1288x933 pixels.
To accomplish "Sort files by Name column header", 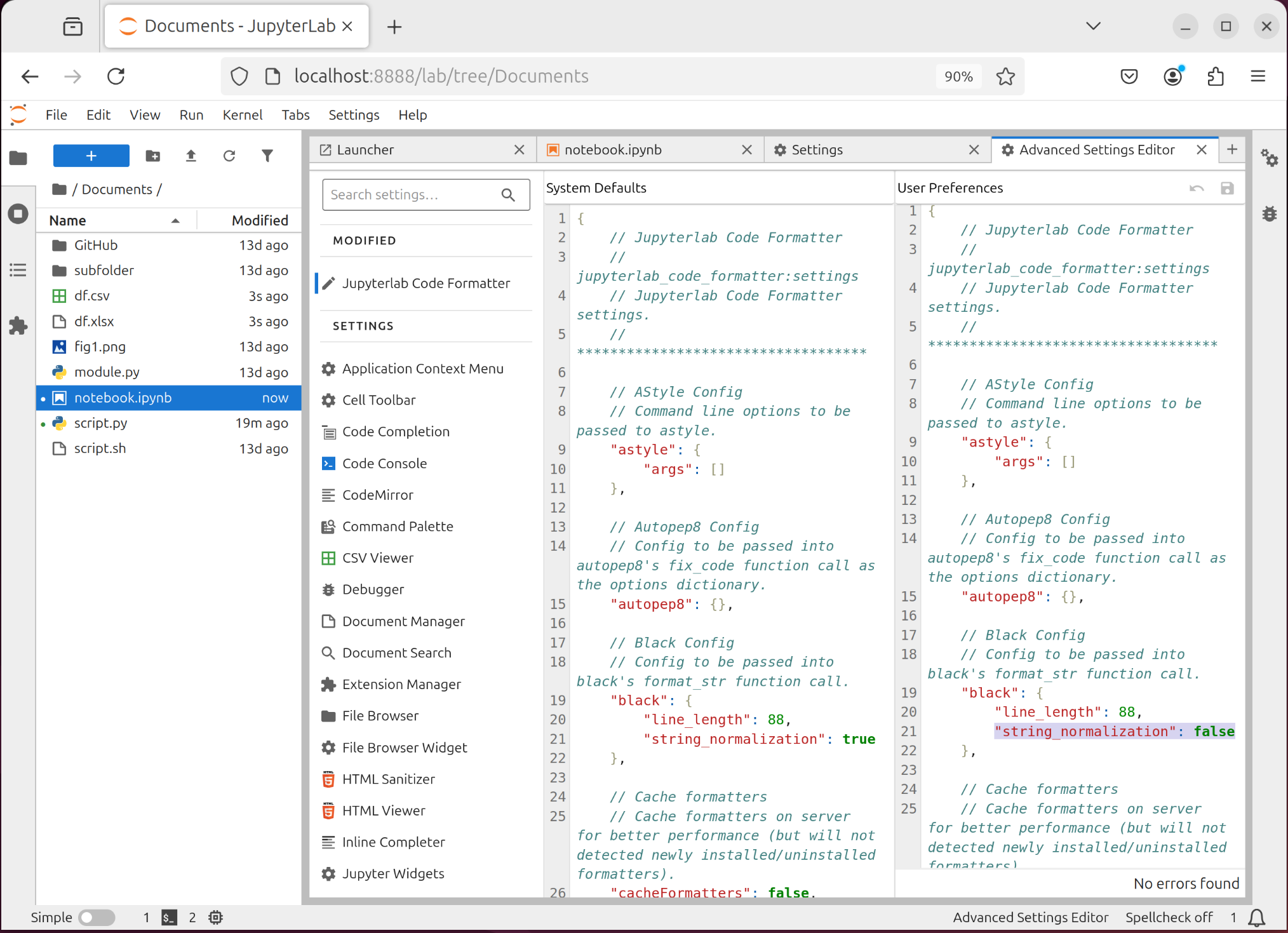I will [116, 220].
